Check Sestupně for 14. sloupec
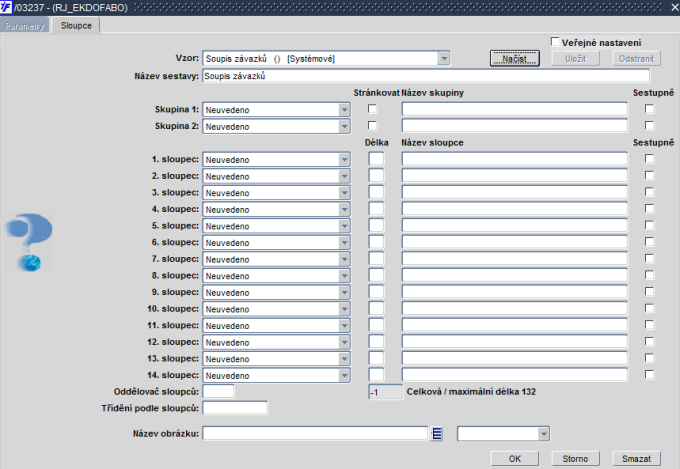Viewport: 680px width, 469px height. pos(649,374)
